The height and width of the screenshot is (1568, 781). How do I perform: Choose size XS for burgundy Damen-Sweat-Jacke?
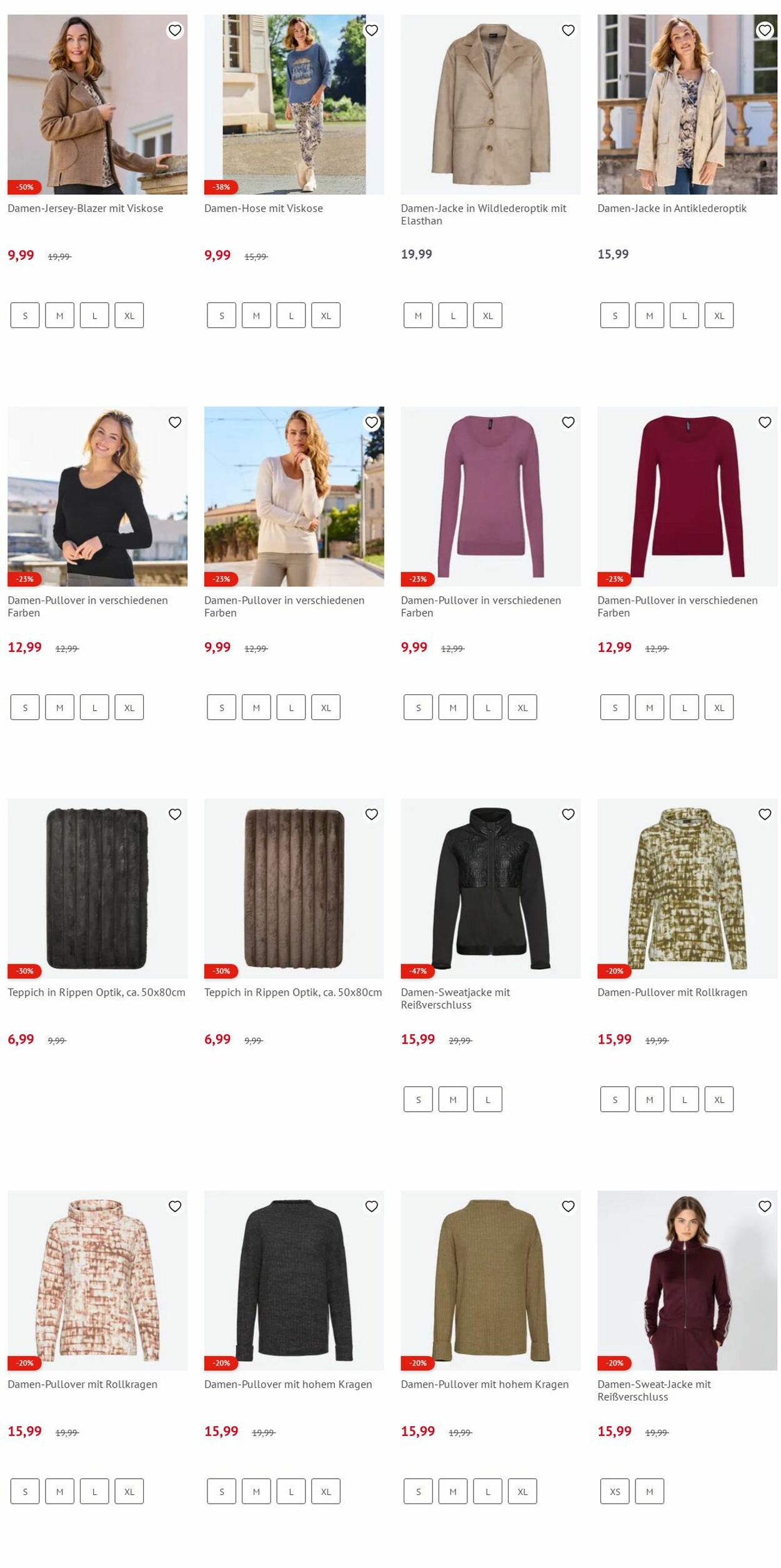click(x=615, y=1491)
